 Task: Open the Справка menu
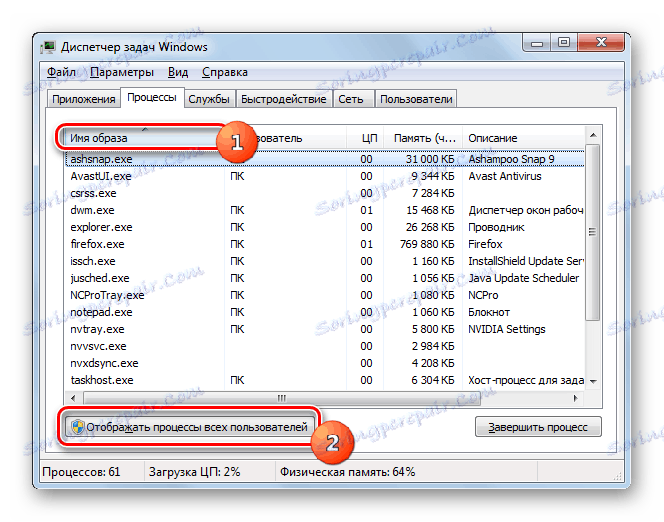(224, 72)
